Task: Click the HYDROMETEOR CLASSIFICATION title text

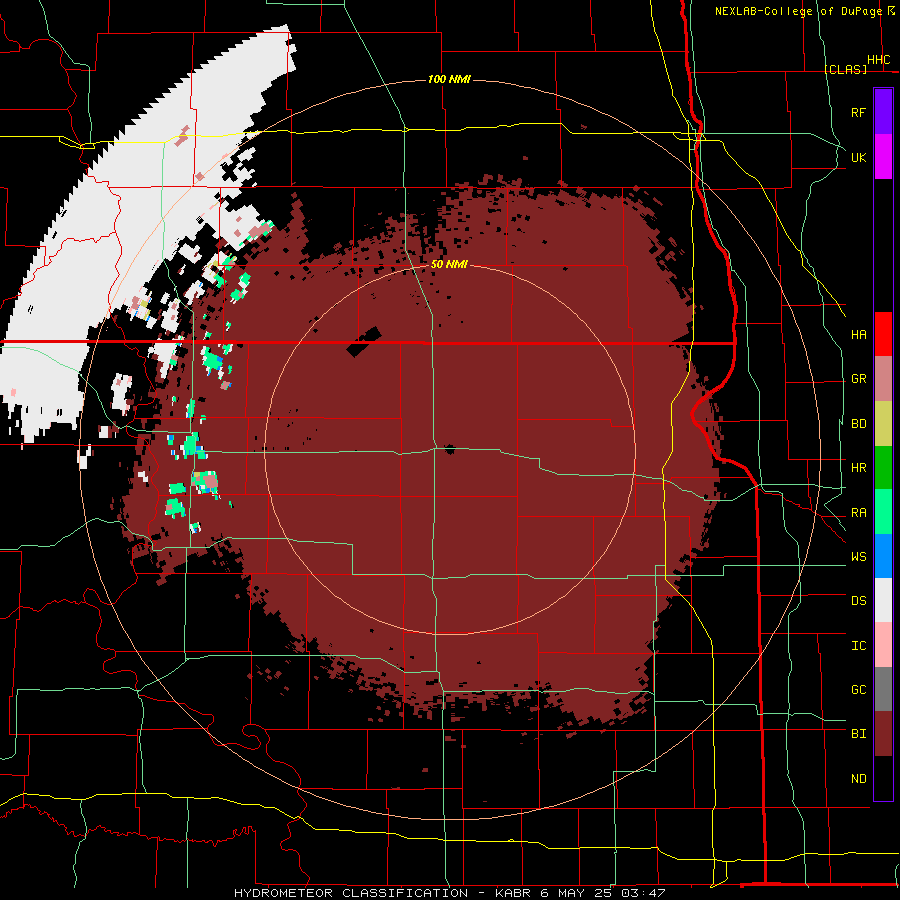Action: [351, 893]
